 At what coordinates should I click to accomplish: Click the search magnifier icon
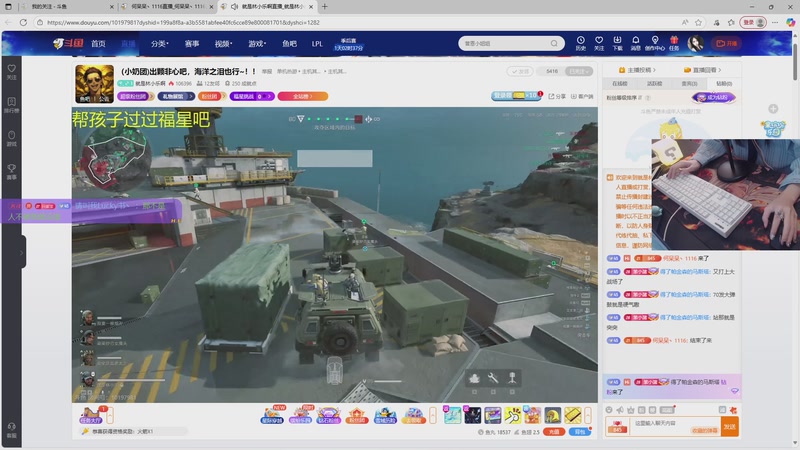pyautogui.click(x=554, y=43)
